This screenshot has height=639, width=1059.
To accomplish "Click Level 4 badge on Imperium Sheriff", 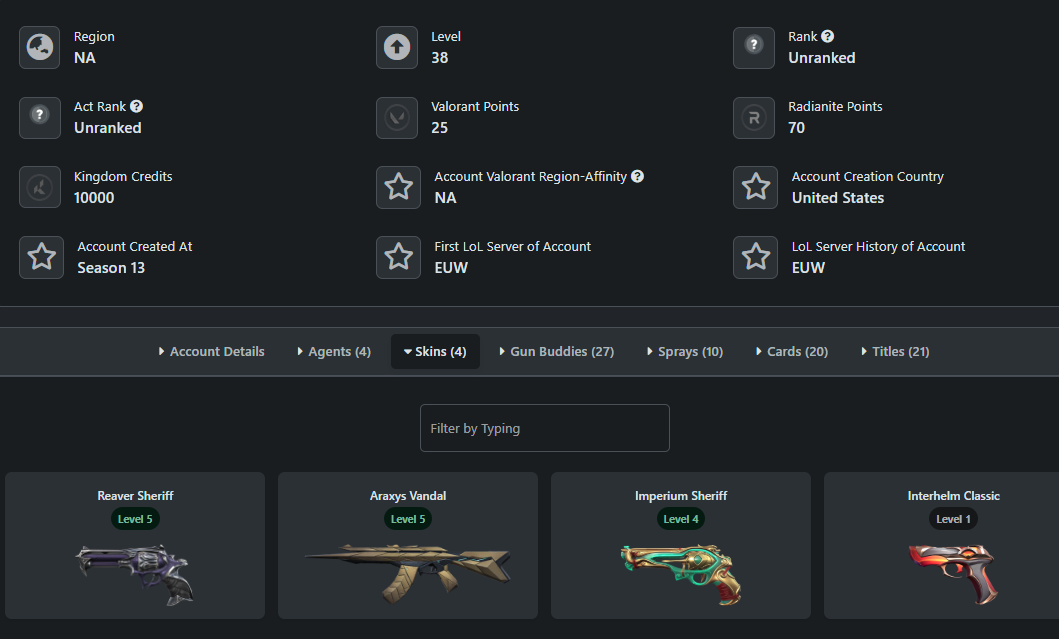I will pos(681,519).
